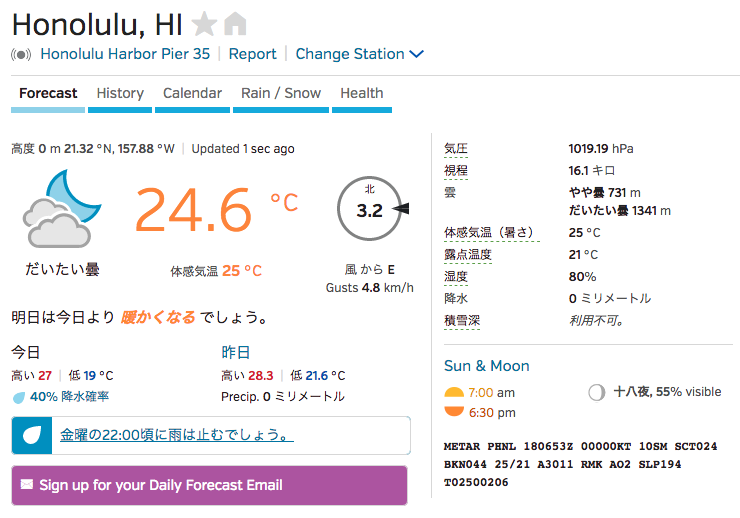Click the blue leaf icon beside rain notice
740x518 pixels.
click(x=32, y=435)
